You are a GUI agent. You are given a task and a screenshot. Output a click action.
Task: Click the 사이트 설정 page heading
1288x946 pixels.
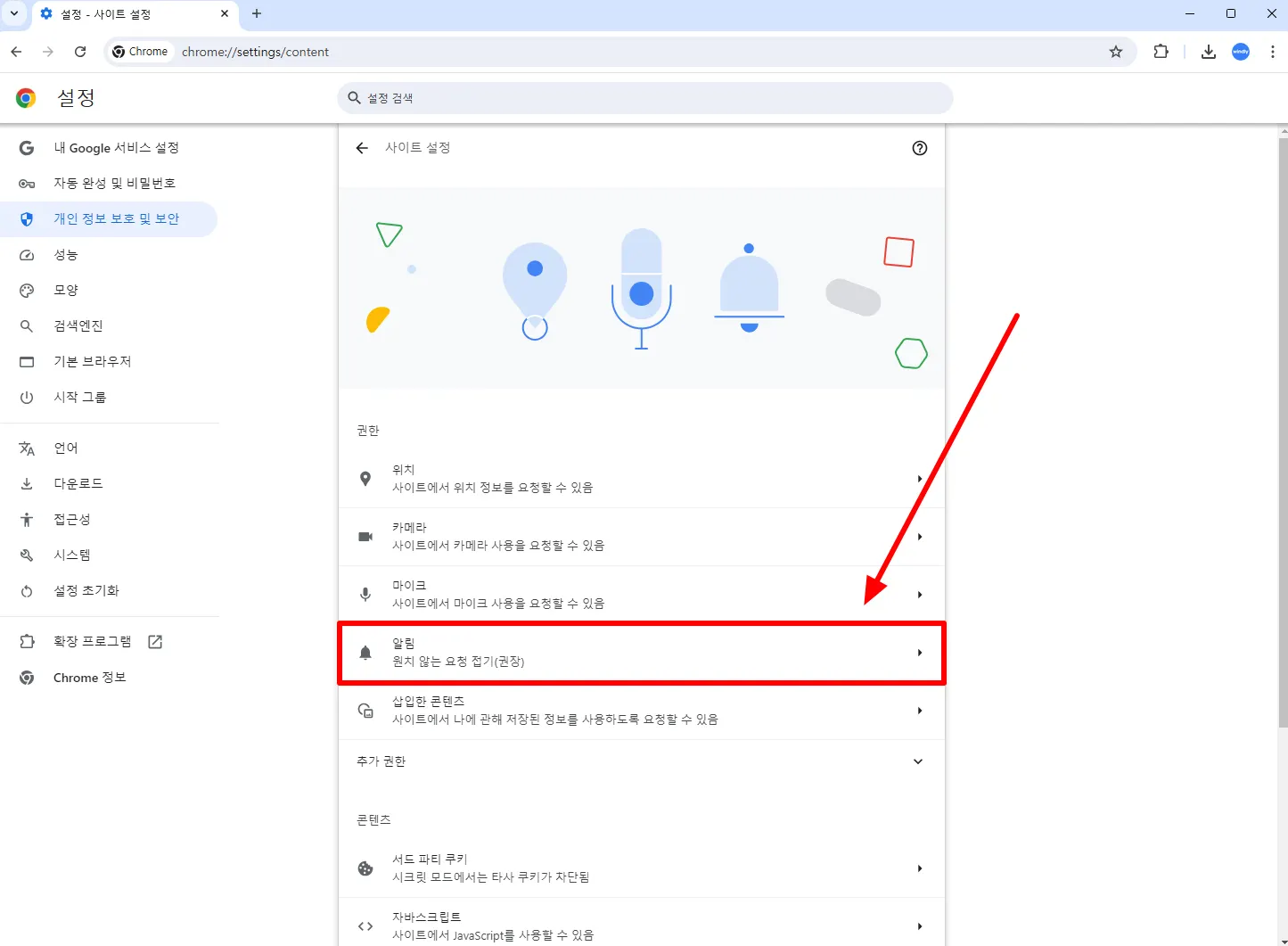[418, 148]
